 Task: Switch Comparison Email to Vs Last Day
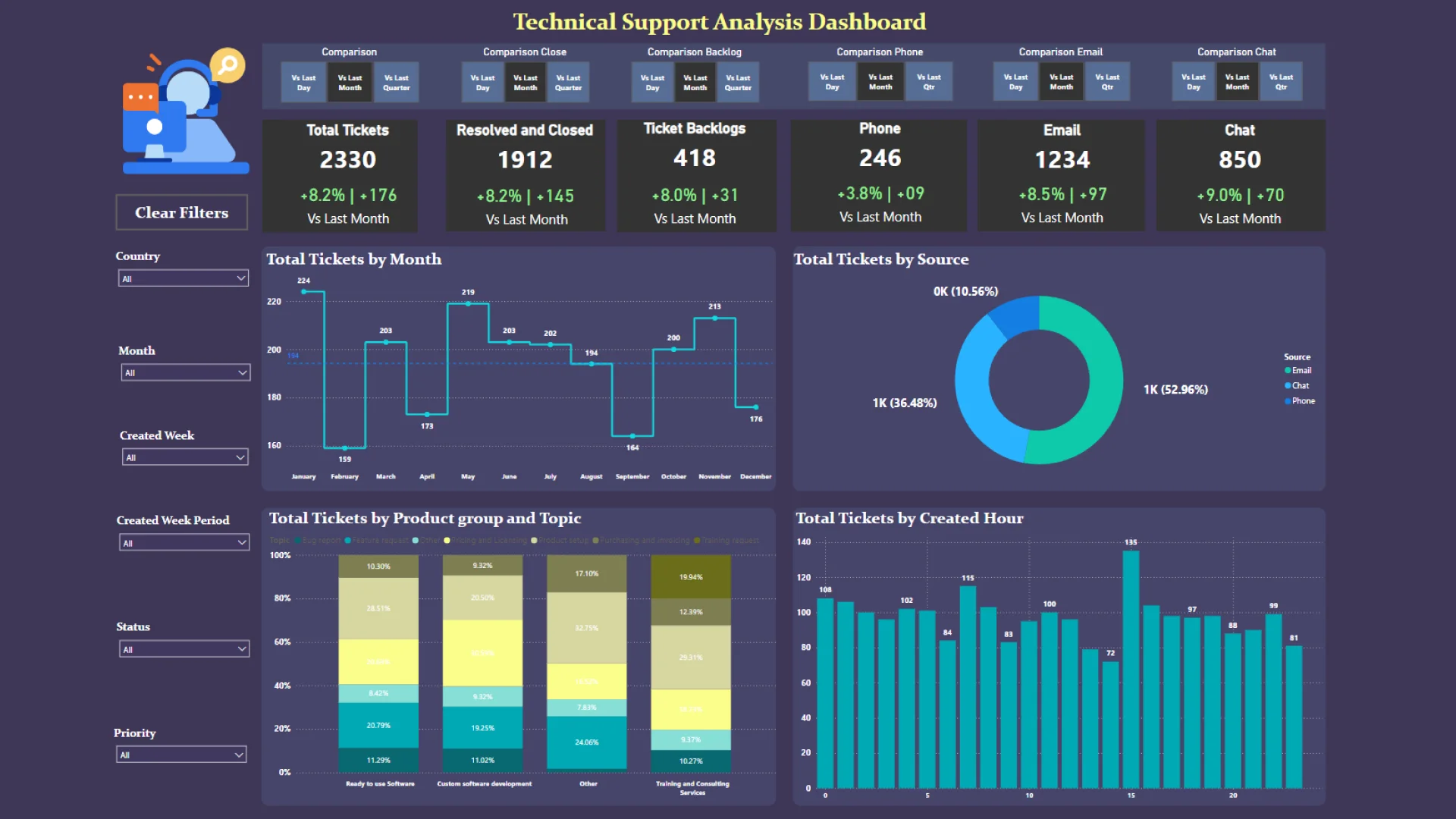pyautogui.click(x=1015, y=82)
